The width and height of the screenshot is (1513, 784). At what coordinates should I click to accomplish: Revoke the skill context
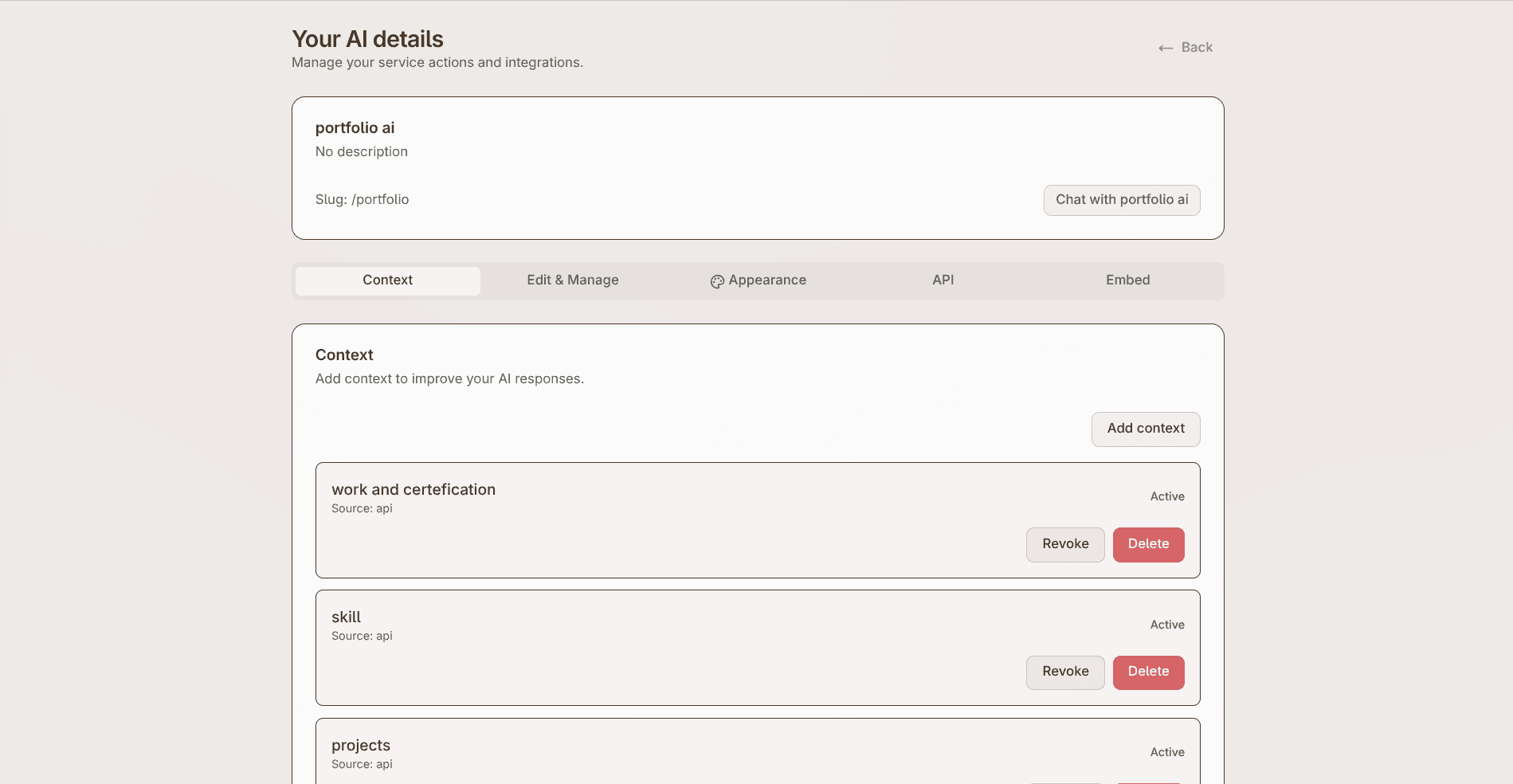click(x=1064, y=672)
